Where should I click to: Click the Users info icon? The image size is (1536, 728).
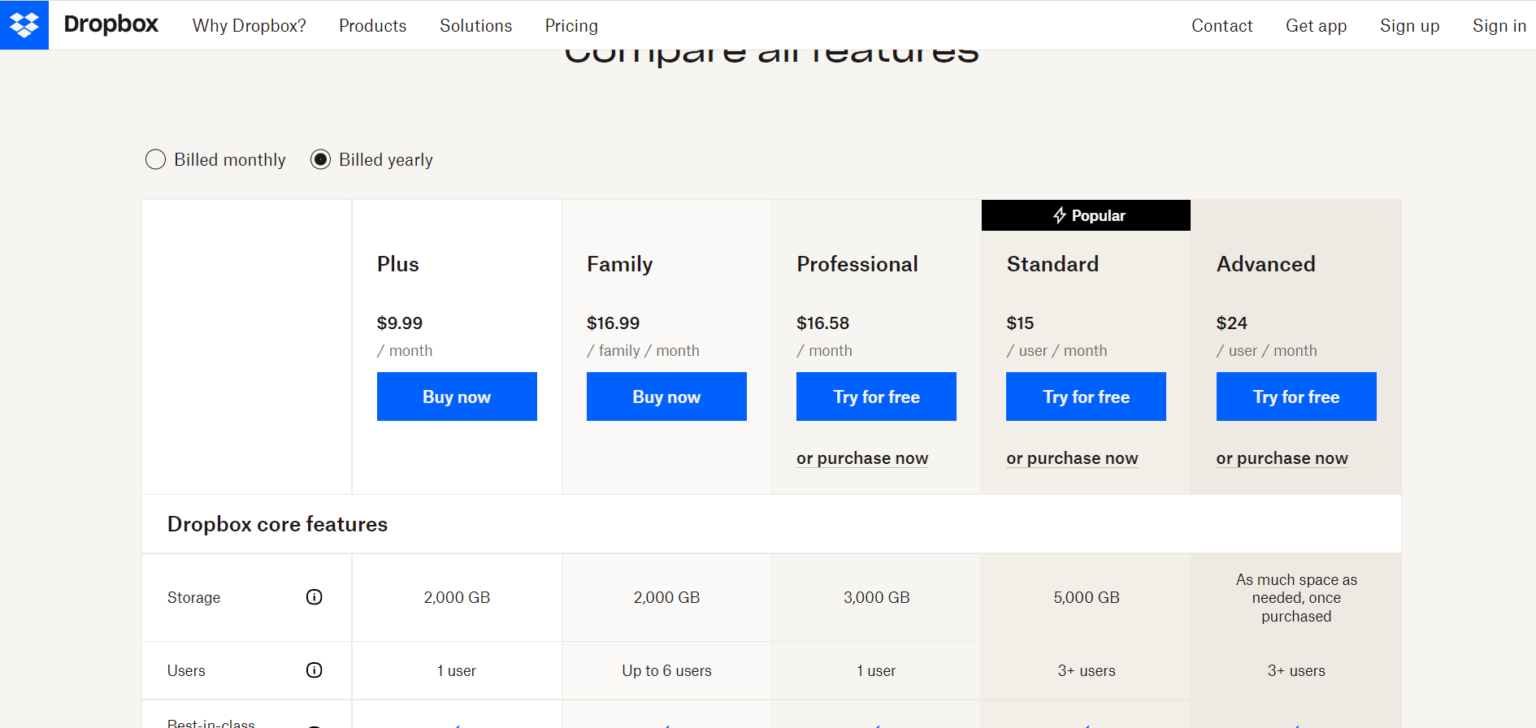314,670
